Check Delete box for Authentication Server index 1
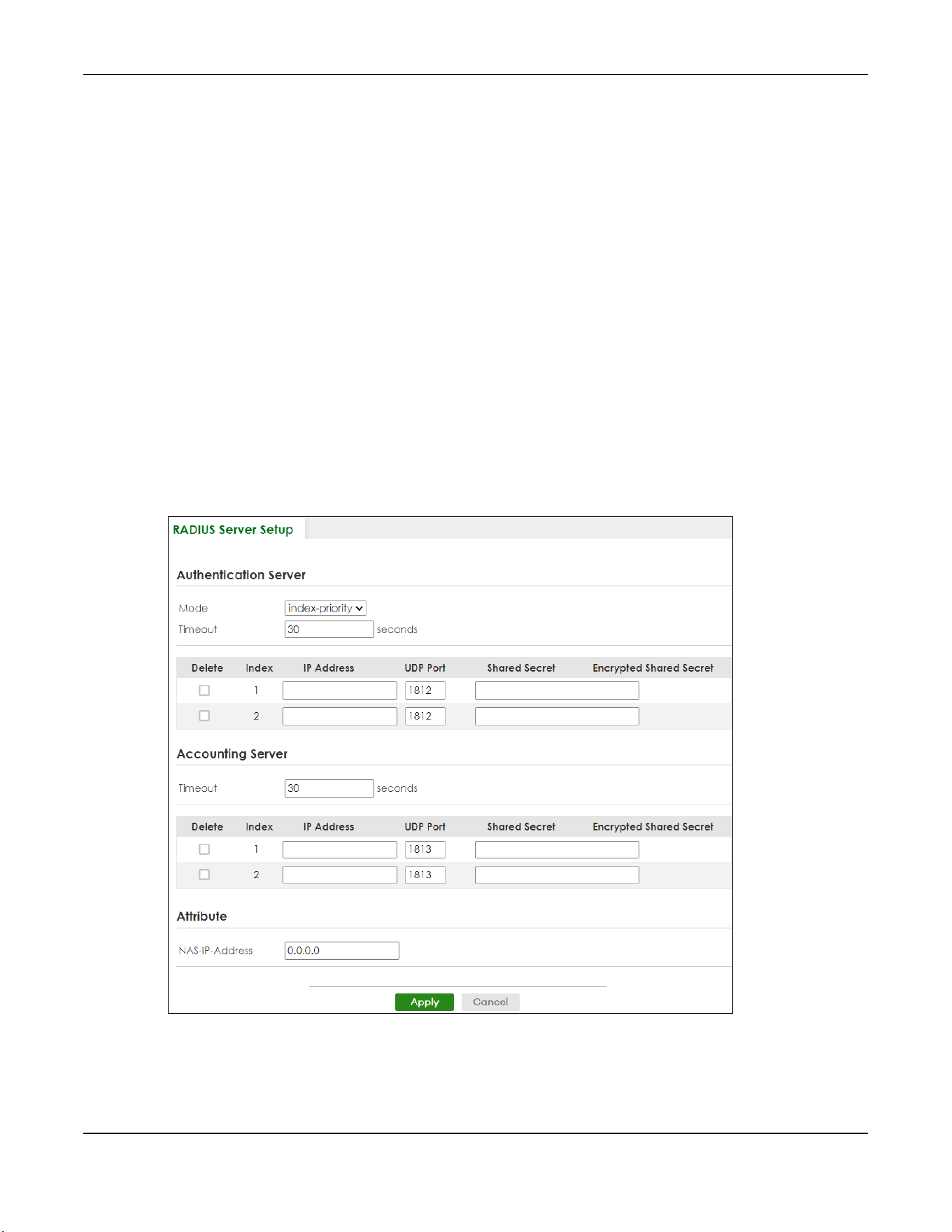This screenshot has height=1232, width=952. tap(204, 691)
